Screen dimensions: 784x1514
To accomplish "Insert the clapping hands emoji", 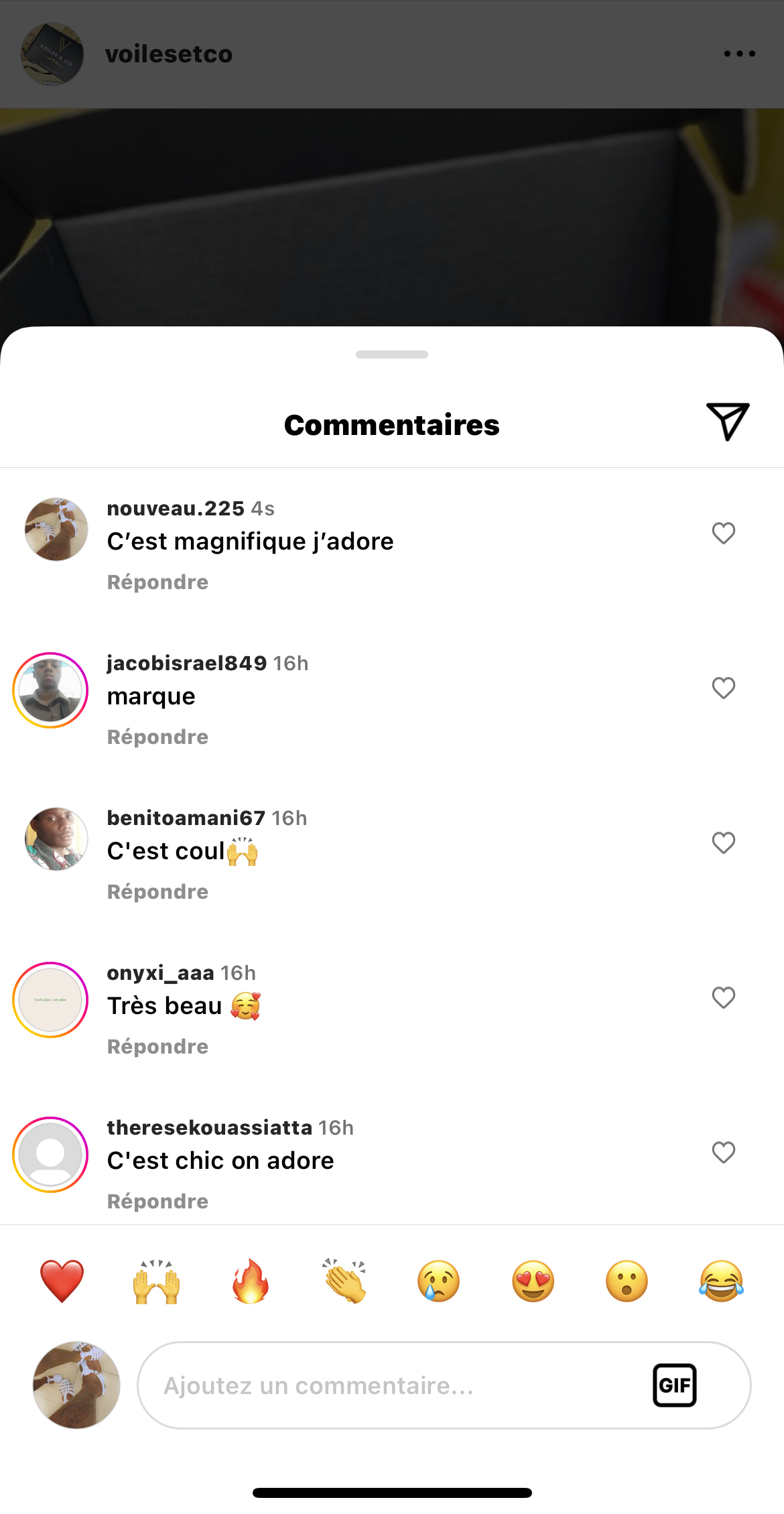I will pyautogui.click(x=345, y=1281).
